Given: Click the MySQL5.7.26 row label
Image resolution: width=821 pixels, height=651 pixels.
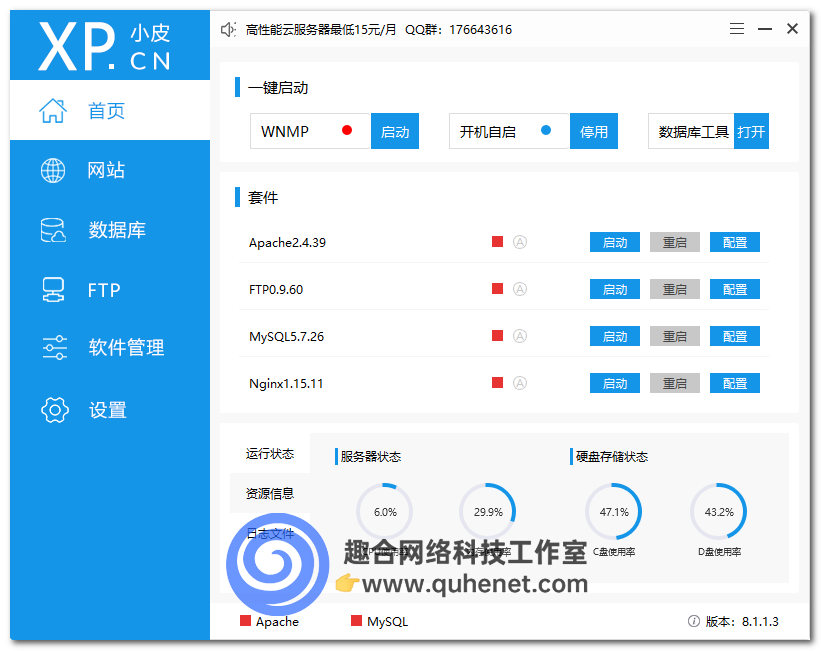Looking at the screenshot, I should tap(286, 336).
